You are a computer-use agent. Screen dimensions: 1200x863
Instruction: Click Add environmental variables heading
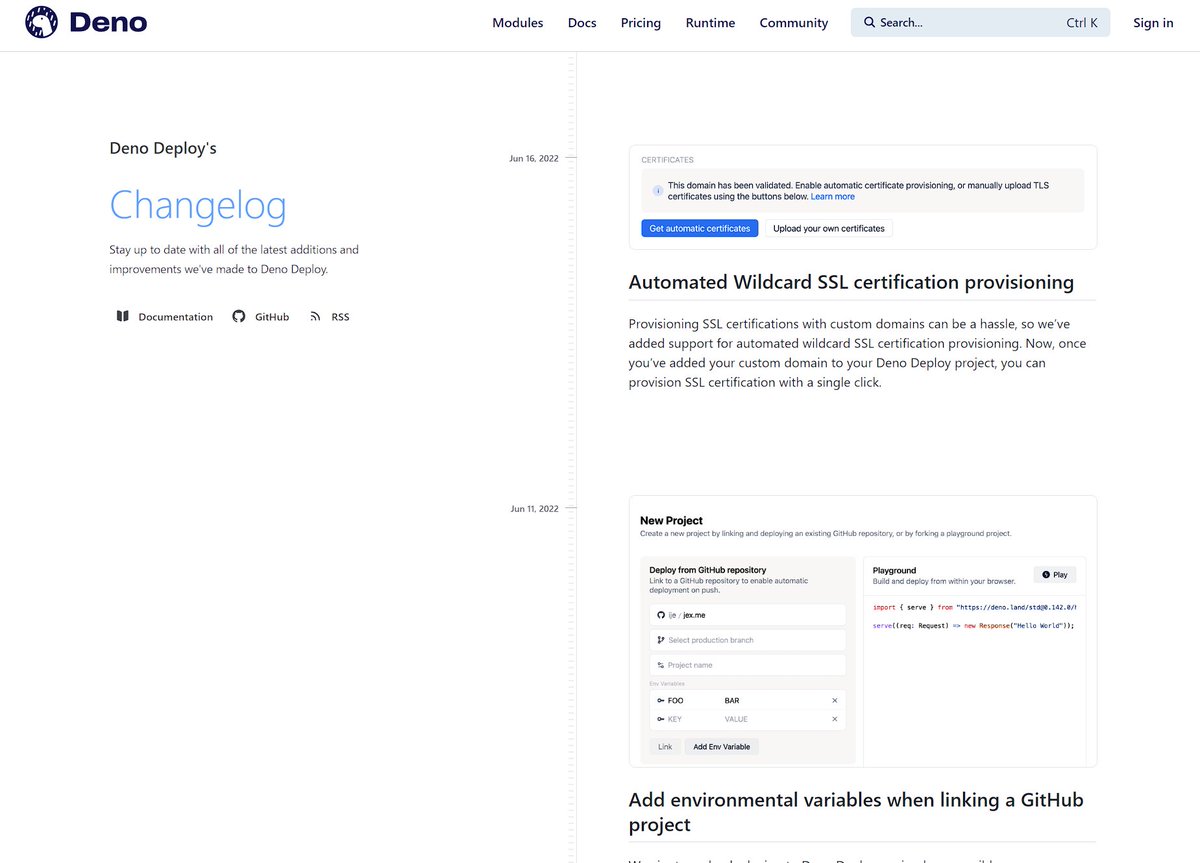pos(856,812)
